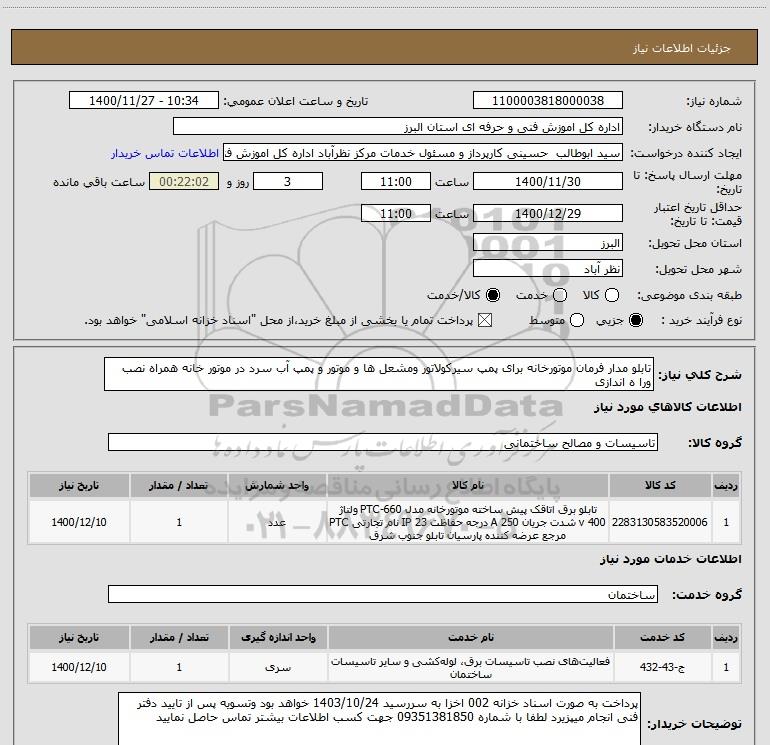Click the days remaining field showing 3
The image size is (770, 745).
click(288, 181)
